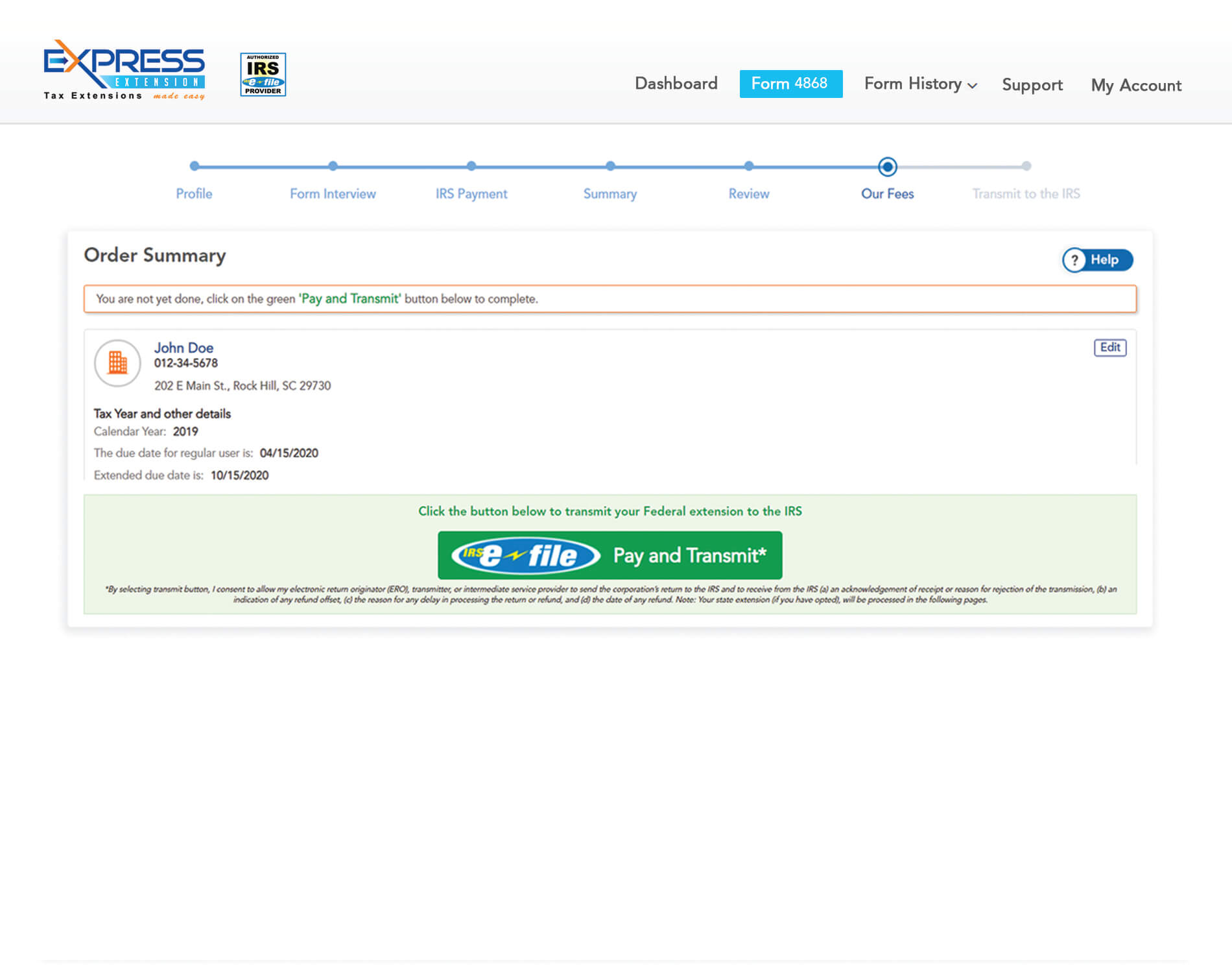Click the Express Extension logo

tap(124, 70)
